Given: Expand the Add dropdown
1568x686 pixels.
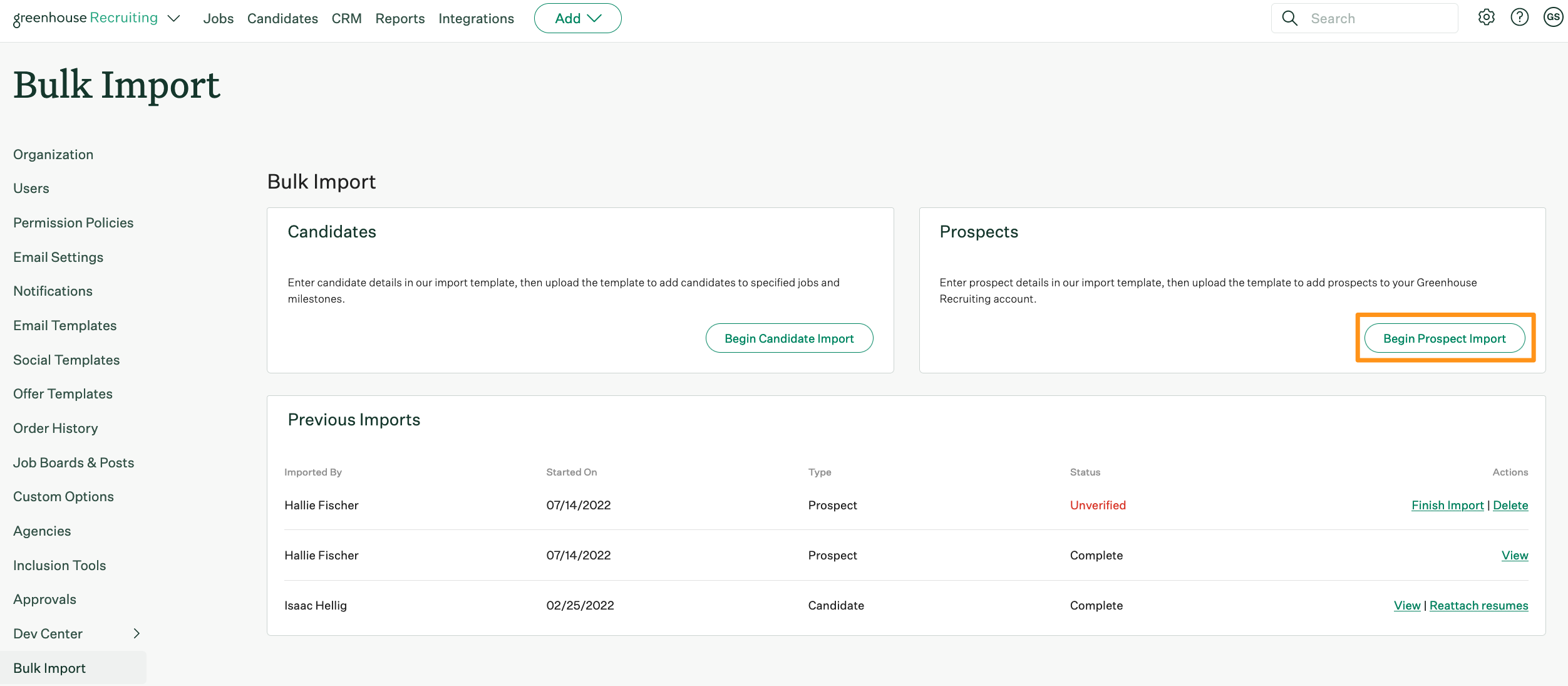Looking at the screenshot, I should coord(577,18).
